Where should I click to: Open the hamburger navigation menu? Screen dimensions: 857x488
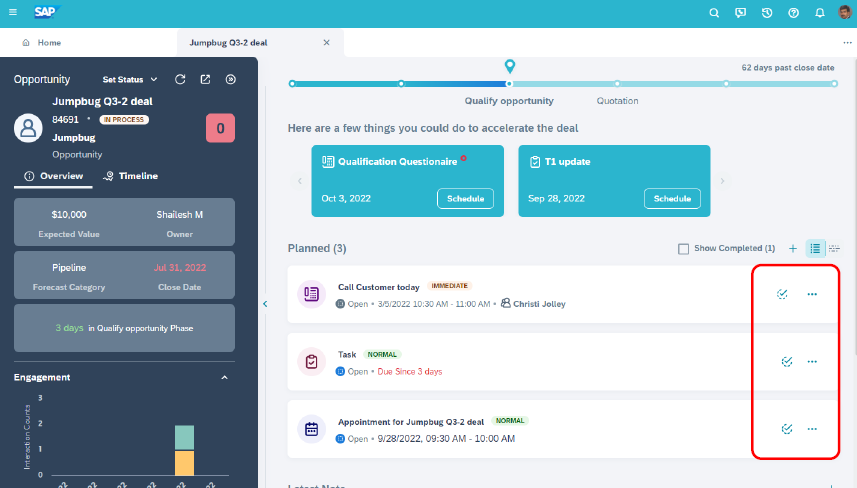[13, 13]
